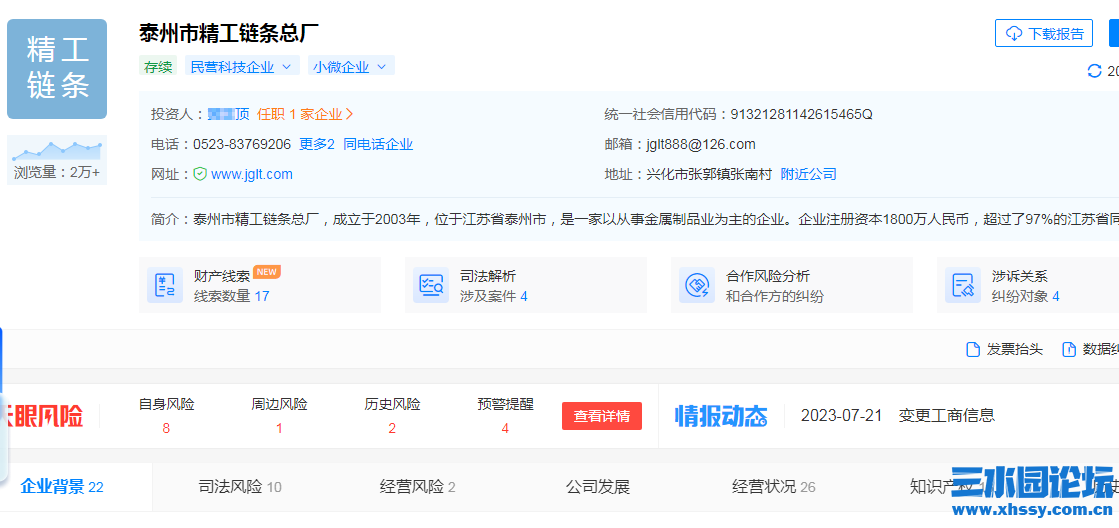Click the 涉诉关系 icon
This screenshot has height=528, width=1119.
(963, 285)
